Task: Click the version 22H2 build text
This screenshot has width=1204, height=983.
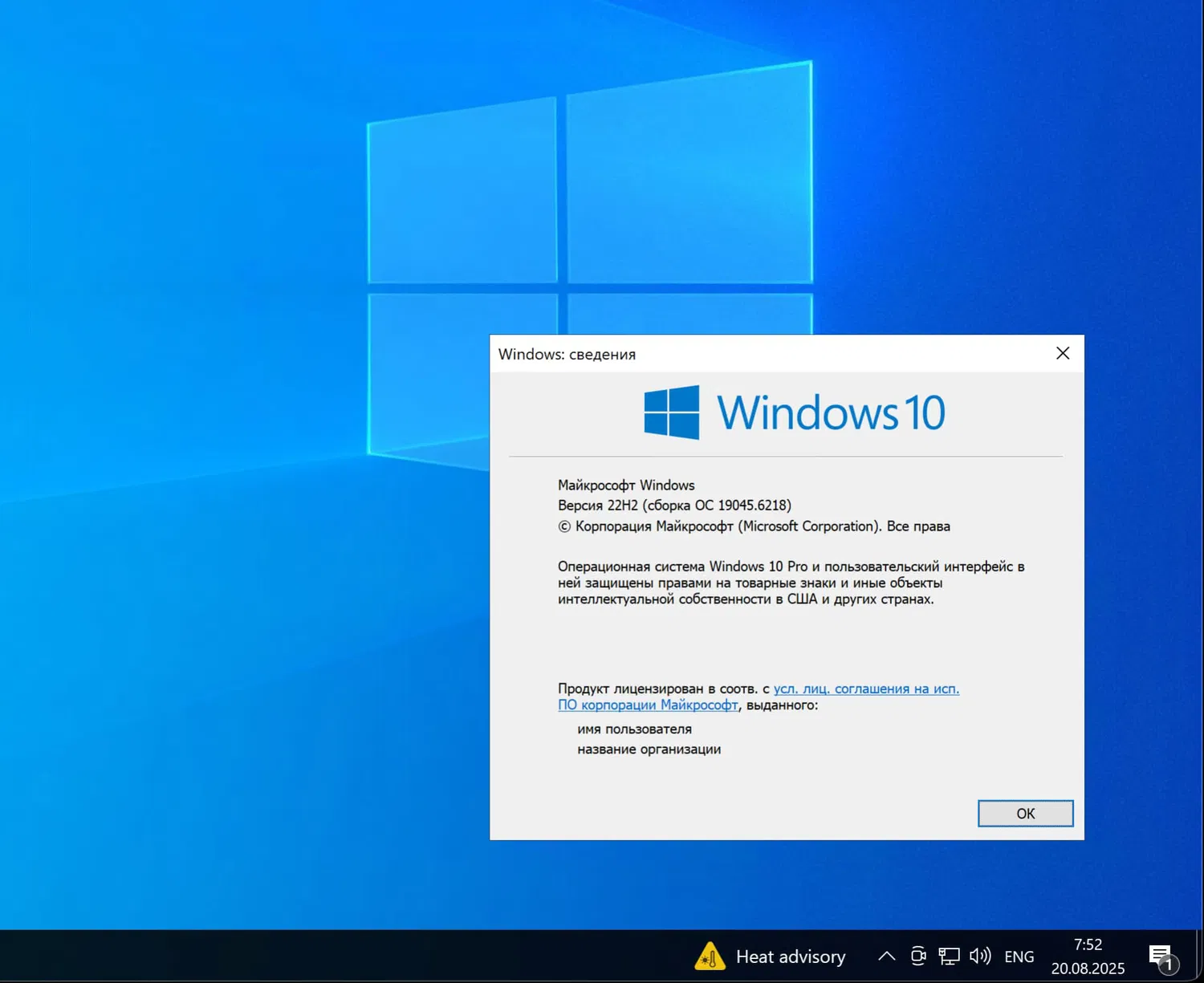Action: 673,505
